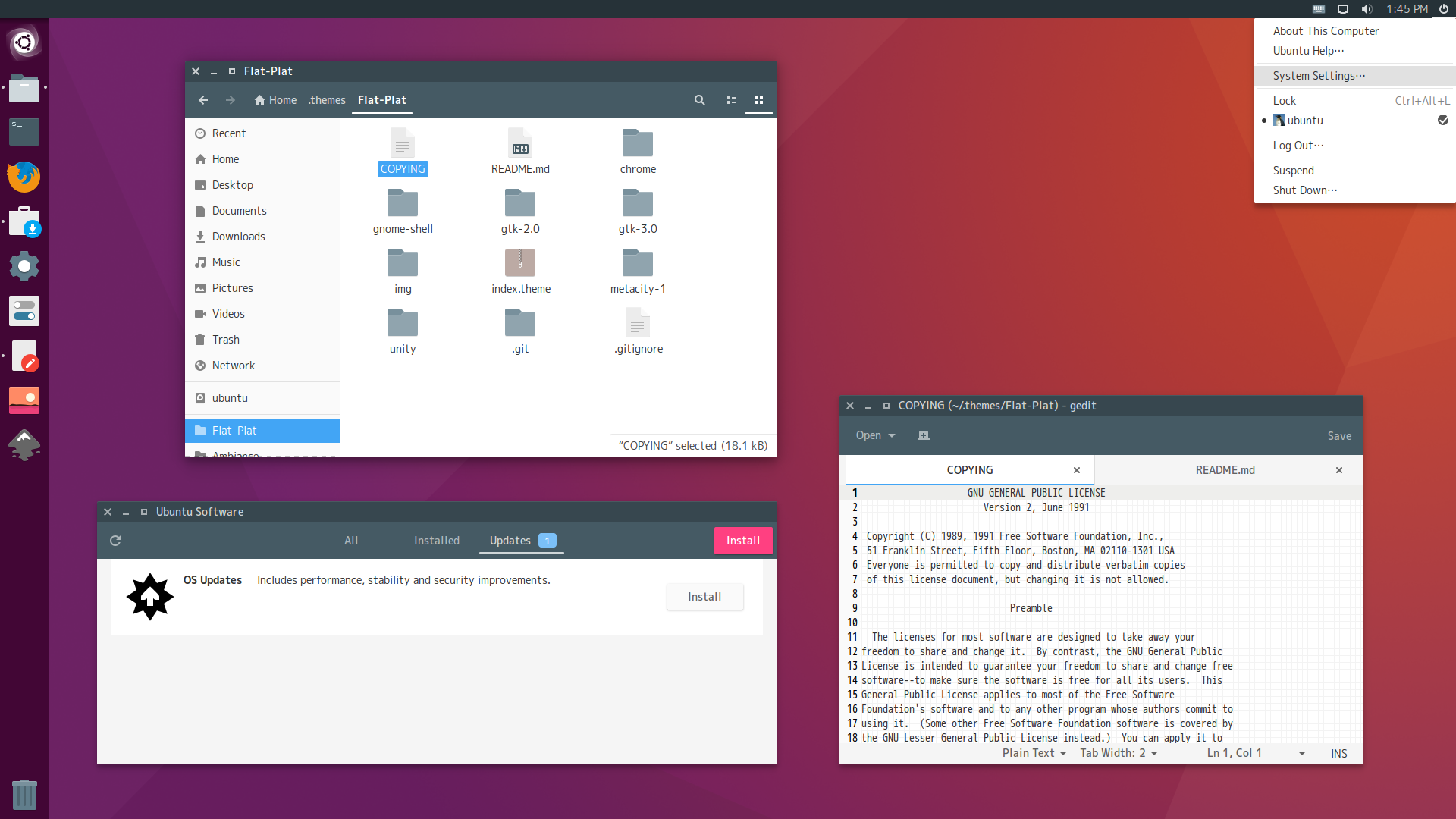Expand the Tab Width dropdown in gedit

click(1116, 753)
